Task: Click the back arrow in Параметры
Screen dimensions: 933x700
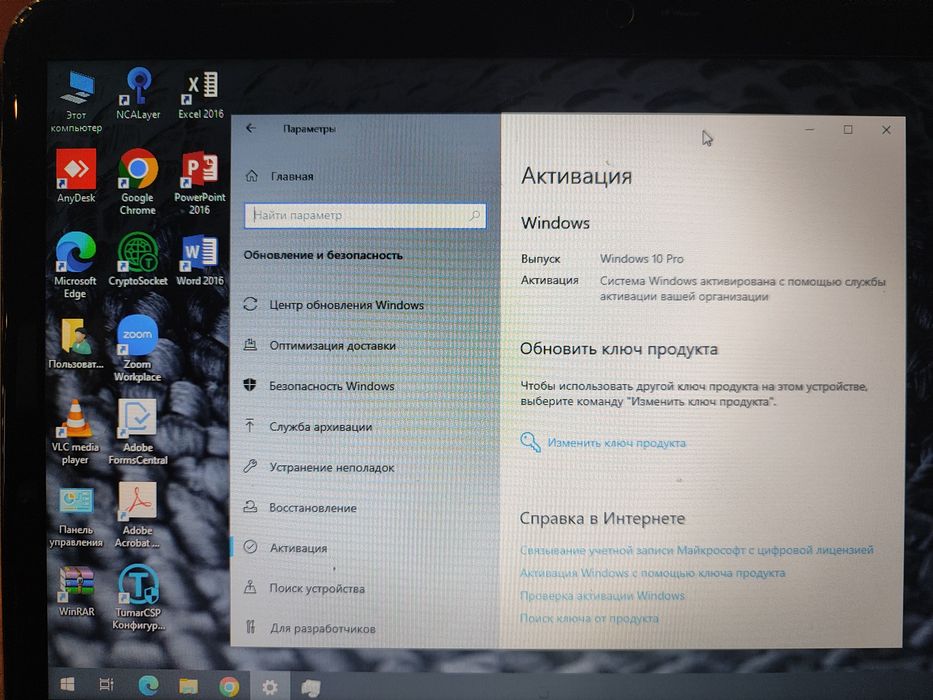Action: pyautogui.click(x=251, y=128)
